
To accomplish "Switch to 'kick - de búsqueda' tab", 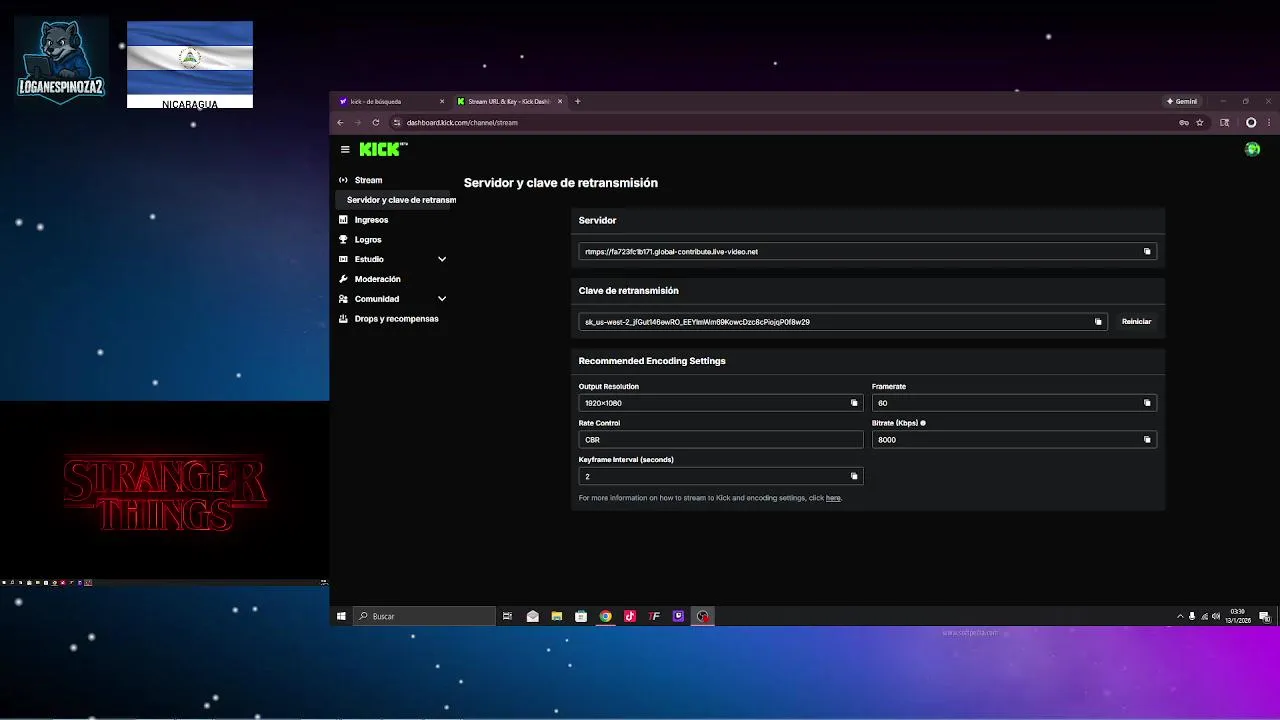I will [x=391, y=101].
